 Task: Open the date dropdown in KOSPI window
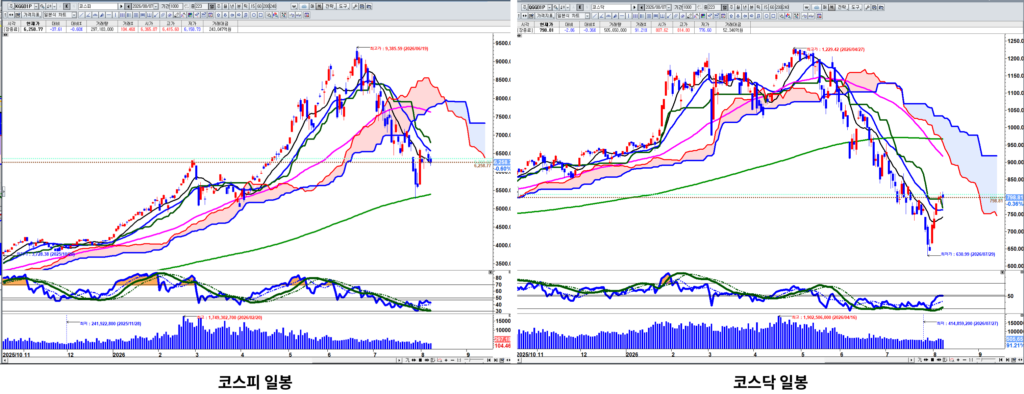point(155,6)
